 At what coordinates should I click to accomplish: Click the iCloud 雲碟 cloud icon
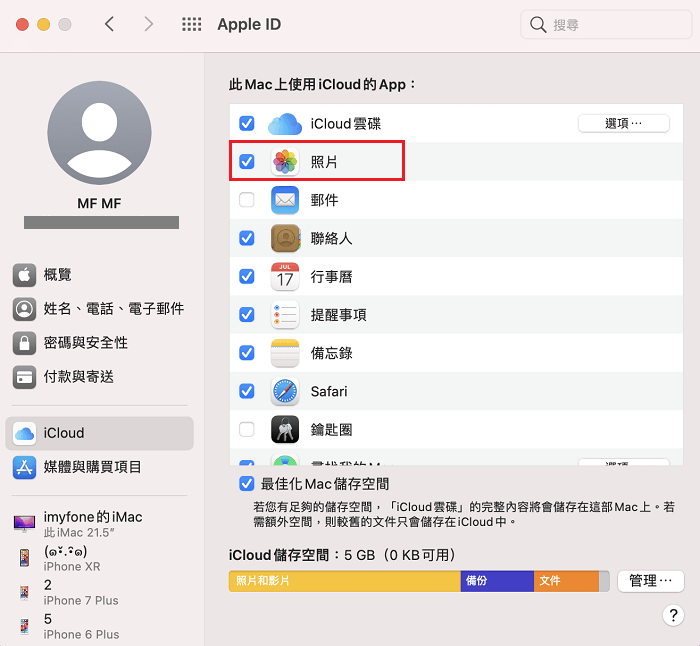[x=285, y=124]
